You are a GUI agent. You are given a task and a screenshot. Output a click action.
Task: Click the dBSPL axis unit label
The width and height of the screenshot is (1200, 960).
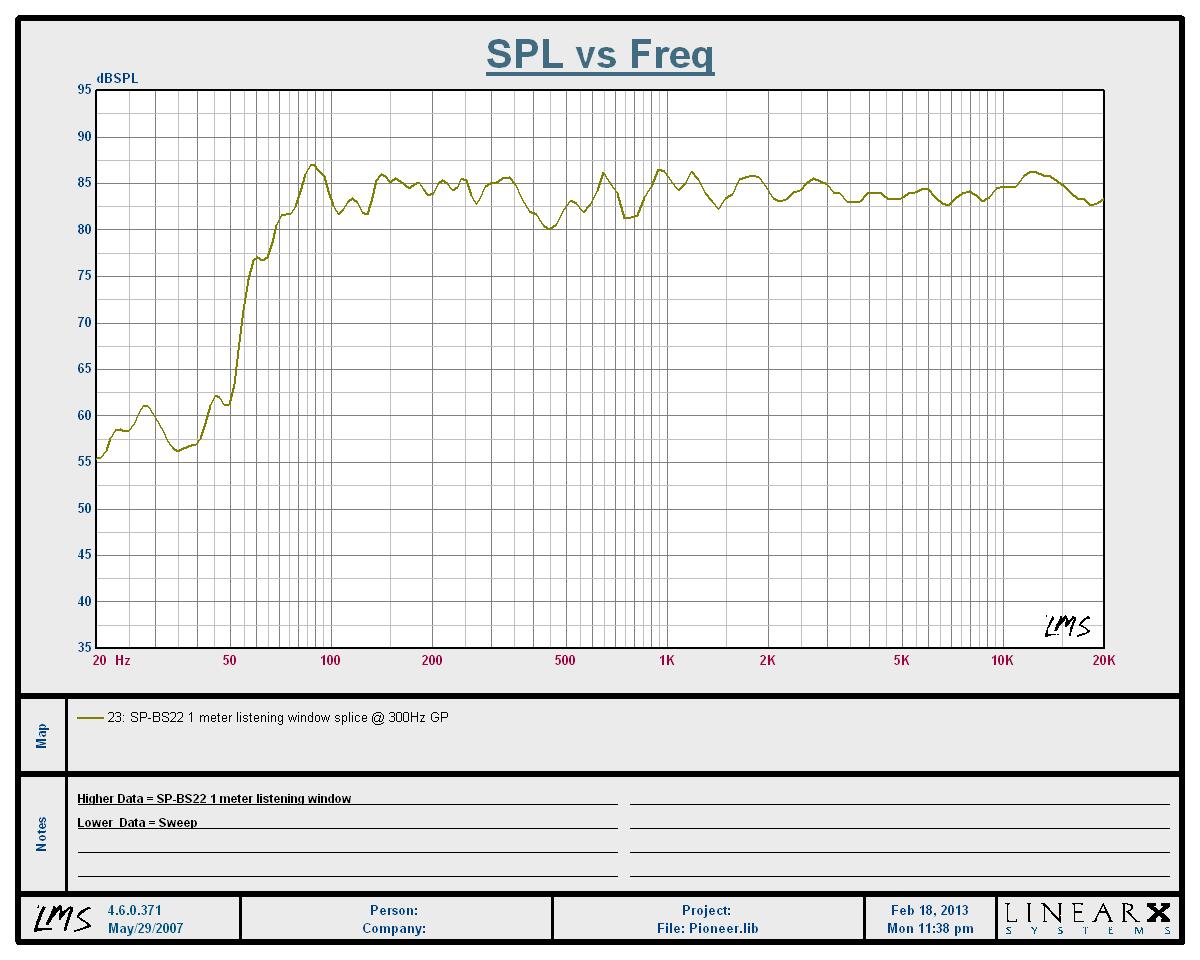pos(117,78)
